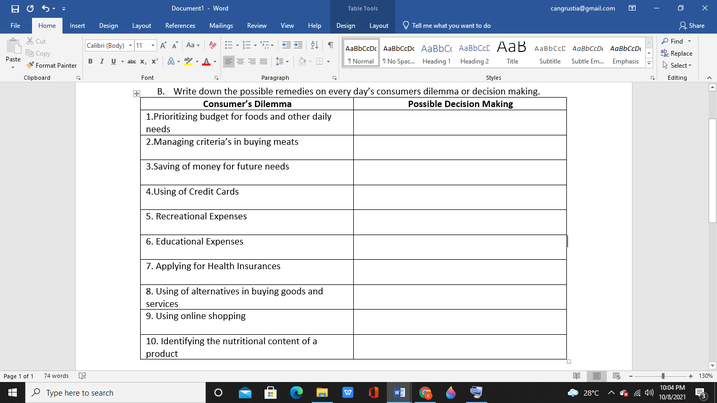Screen dimensions: 717x403
Task: Increase paragraph indent
Action: tap(298, 45)
